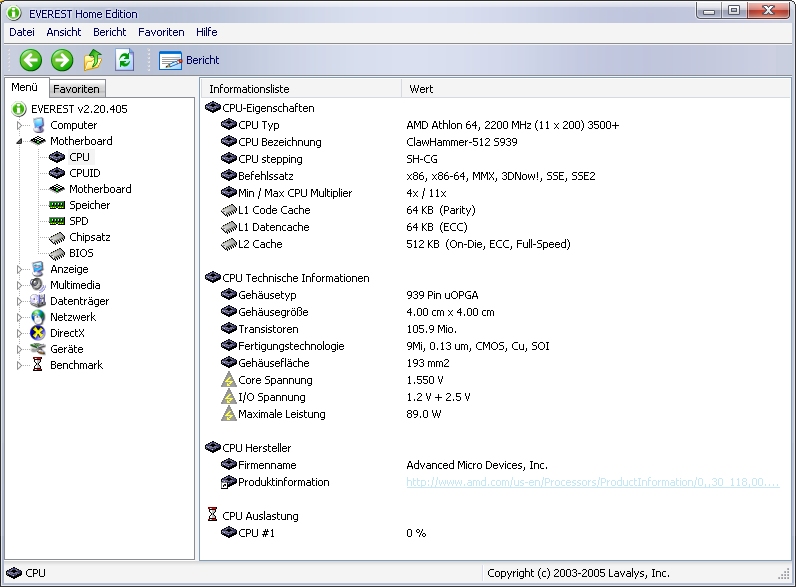Image resolution: width=796 pixels, height=587 pixels.
Task: Click the green Back arrow button
Action: 30,60
